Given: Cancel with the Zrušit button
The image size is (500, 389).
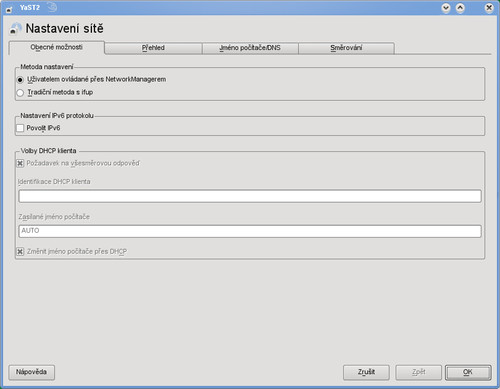Looking at the screenshot, I should [366, 372].
